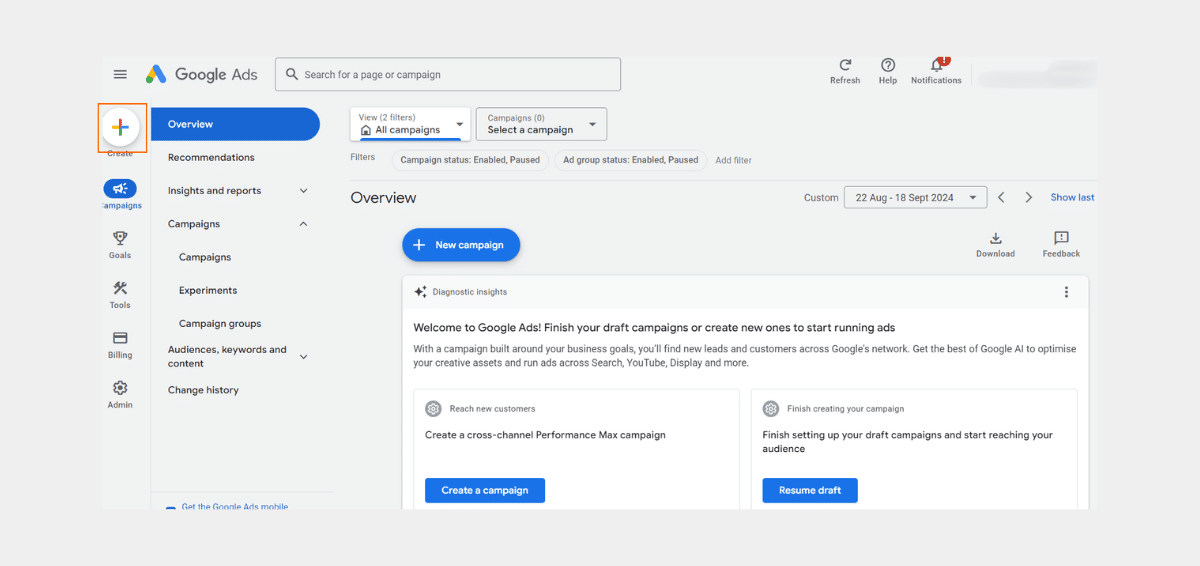Go to next date range arrow
Screen dimensions: 1200x566
click(x=1028, y=197)
